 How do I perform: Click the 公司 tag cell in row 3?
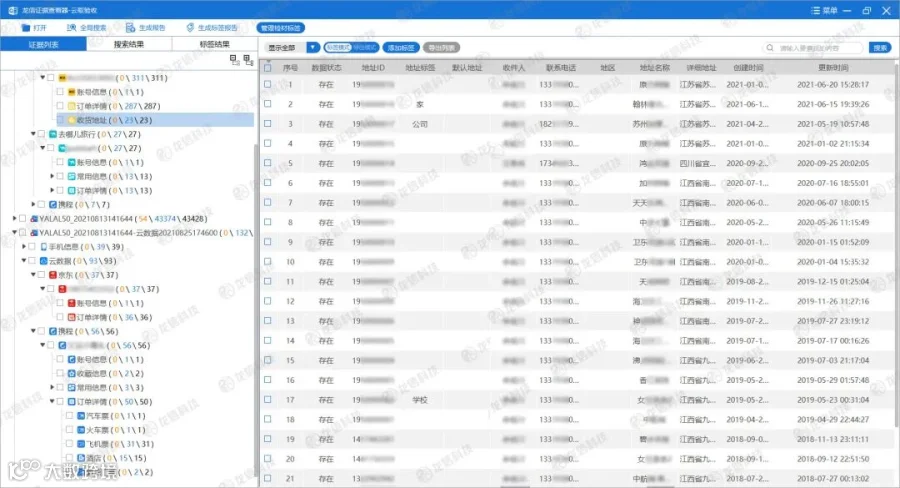(x=420, y=124)
